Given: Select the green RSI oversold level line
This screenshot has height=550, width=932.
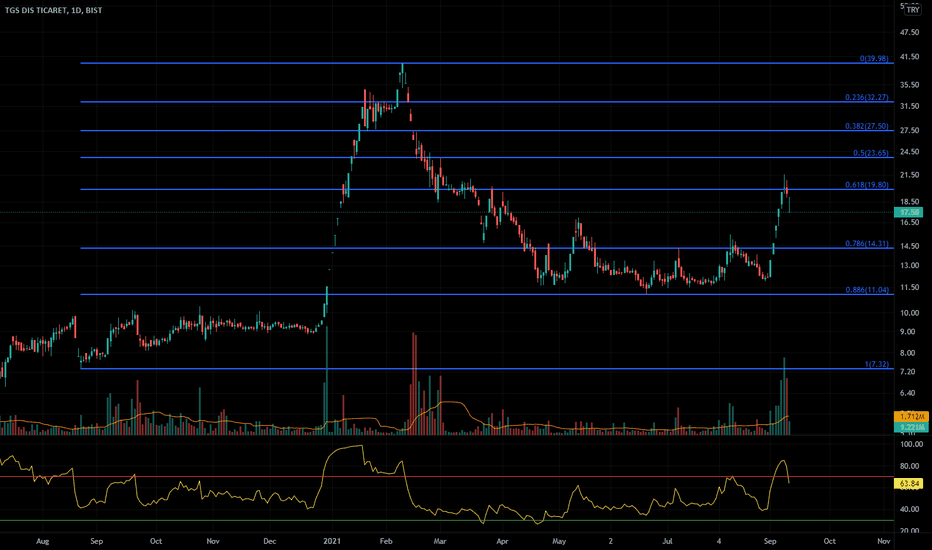Looking at the screenshot, I should click(447, 521).
